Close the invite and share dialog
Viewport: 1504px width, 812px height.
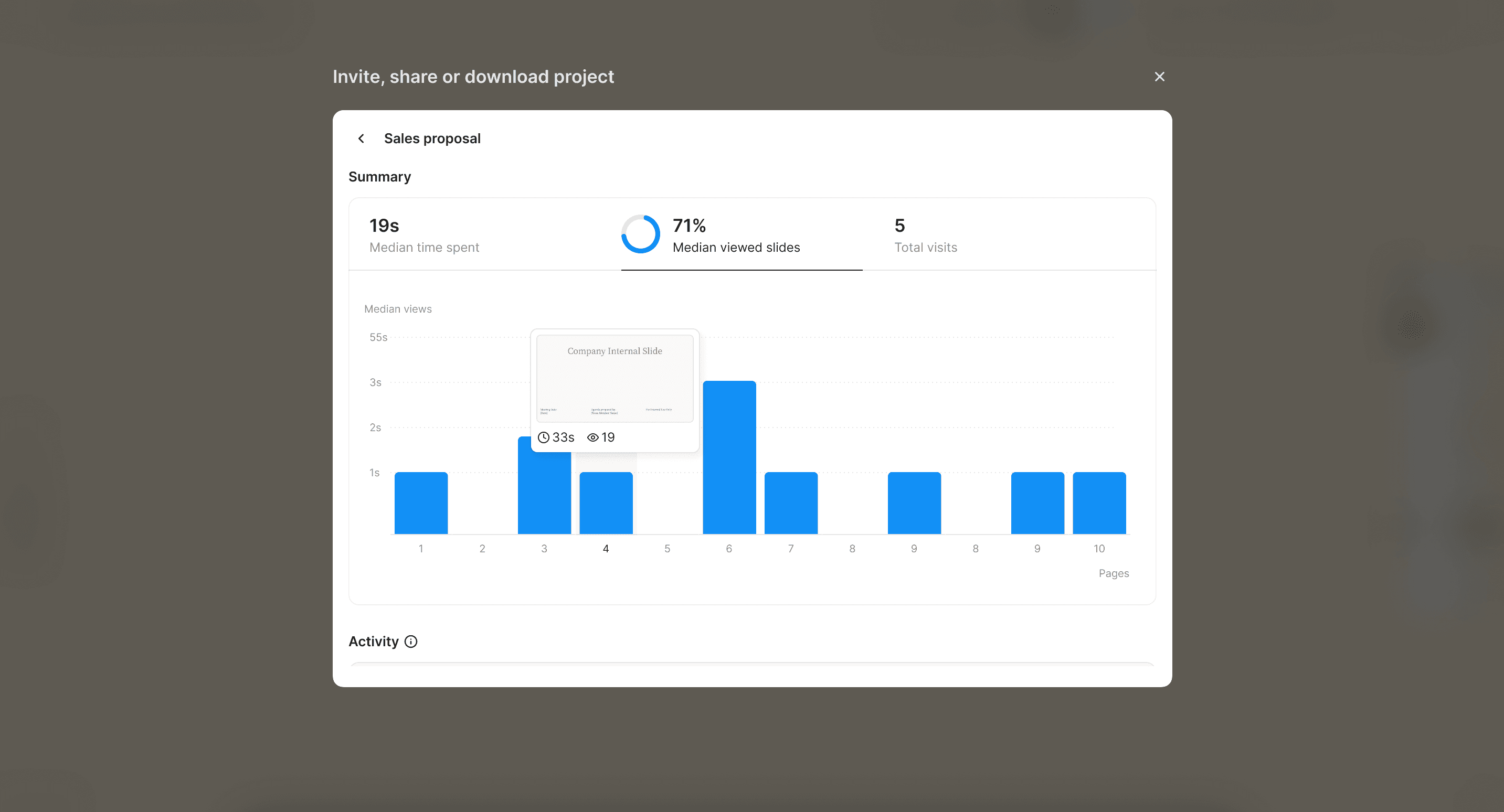[x=1160, y=77]
